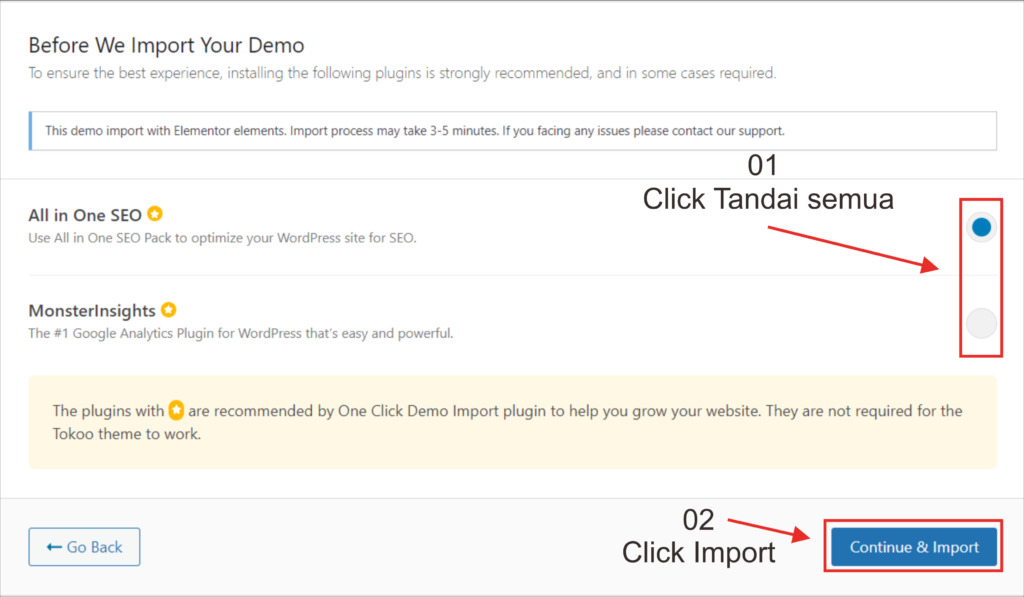
Task: Click the "02" step number
Action: pyautogui.click(x=698, y=520)
